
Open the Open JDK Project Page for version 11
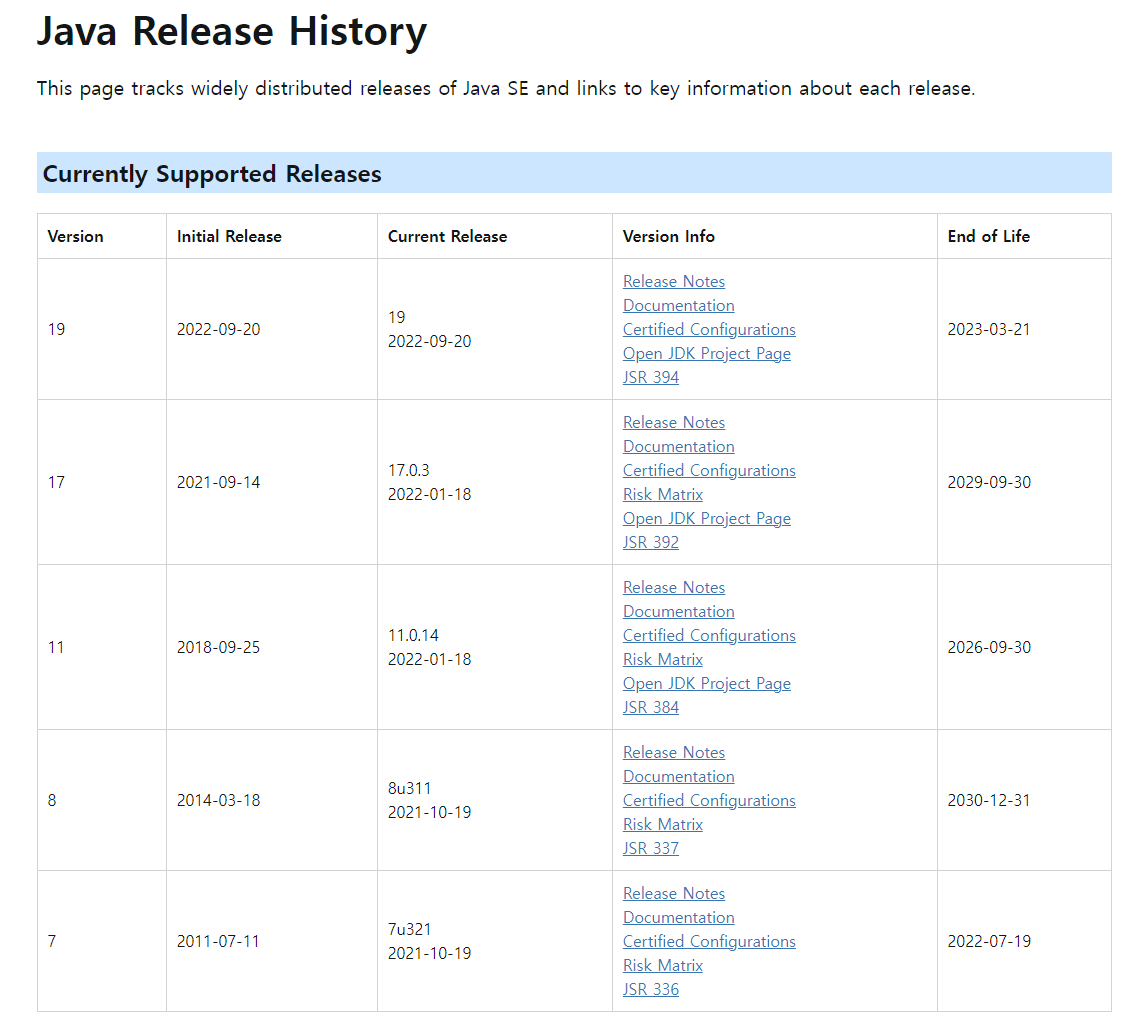tap(707, 684)
